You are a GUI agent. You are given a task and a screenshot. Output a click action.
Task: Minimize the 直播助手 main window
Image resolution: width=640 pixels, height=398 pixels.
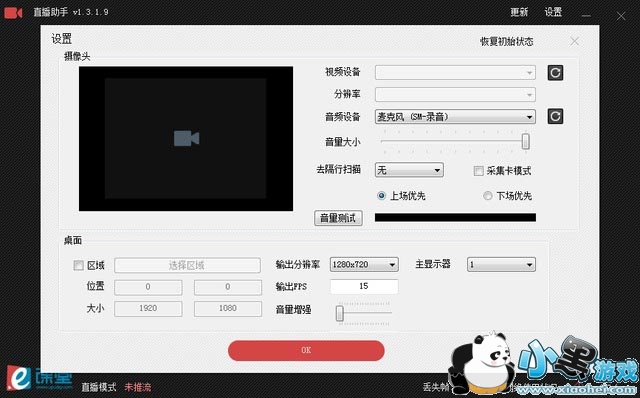587,16
